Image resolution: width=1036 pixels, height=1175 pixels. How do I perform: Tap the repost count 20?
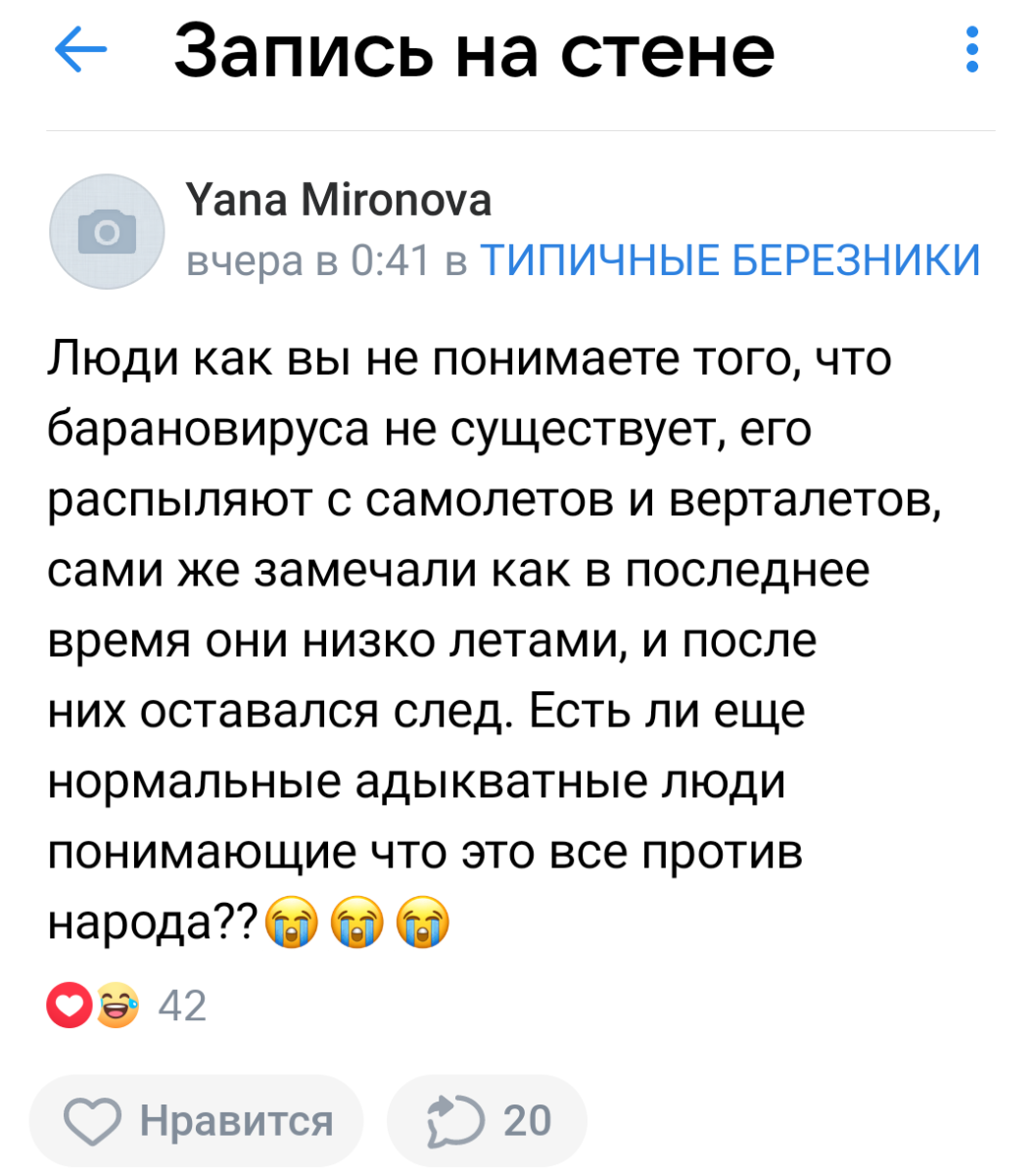[x=527, y=1121]
